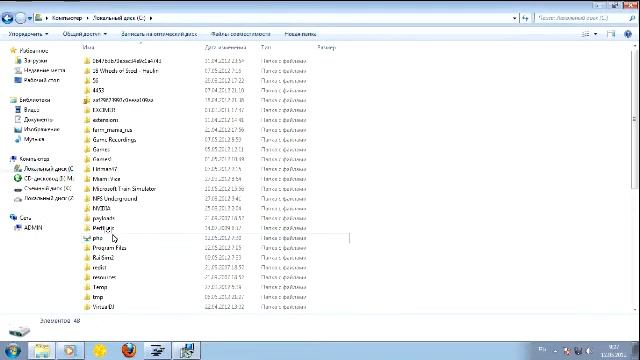Select the folder icon named 4453

tap(87, 90)
